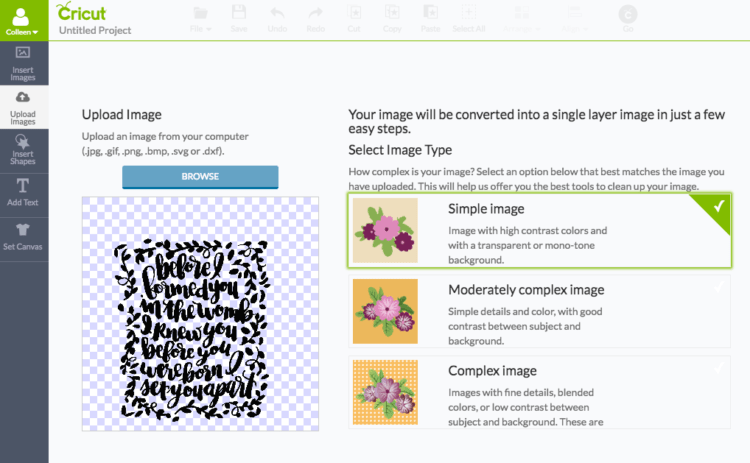This screenshot has height=463, width=750.
Task: Select the Add Text tool
Action: 23,191
